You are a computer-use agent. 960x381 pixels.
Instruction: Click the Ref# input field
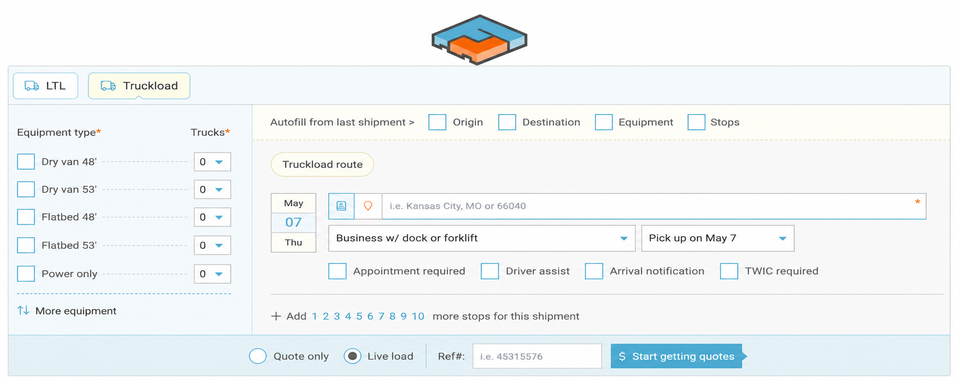pos(537,356)
